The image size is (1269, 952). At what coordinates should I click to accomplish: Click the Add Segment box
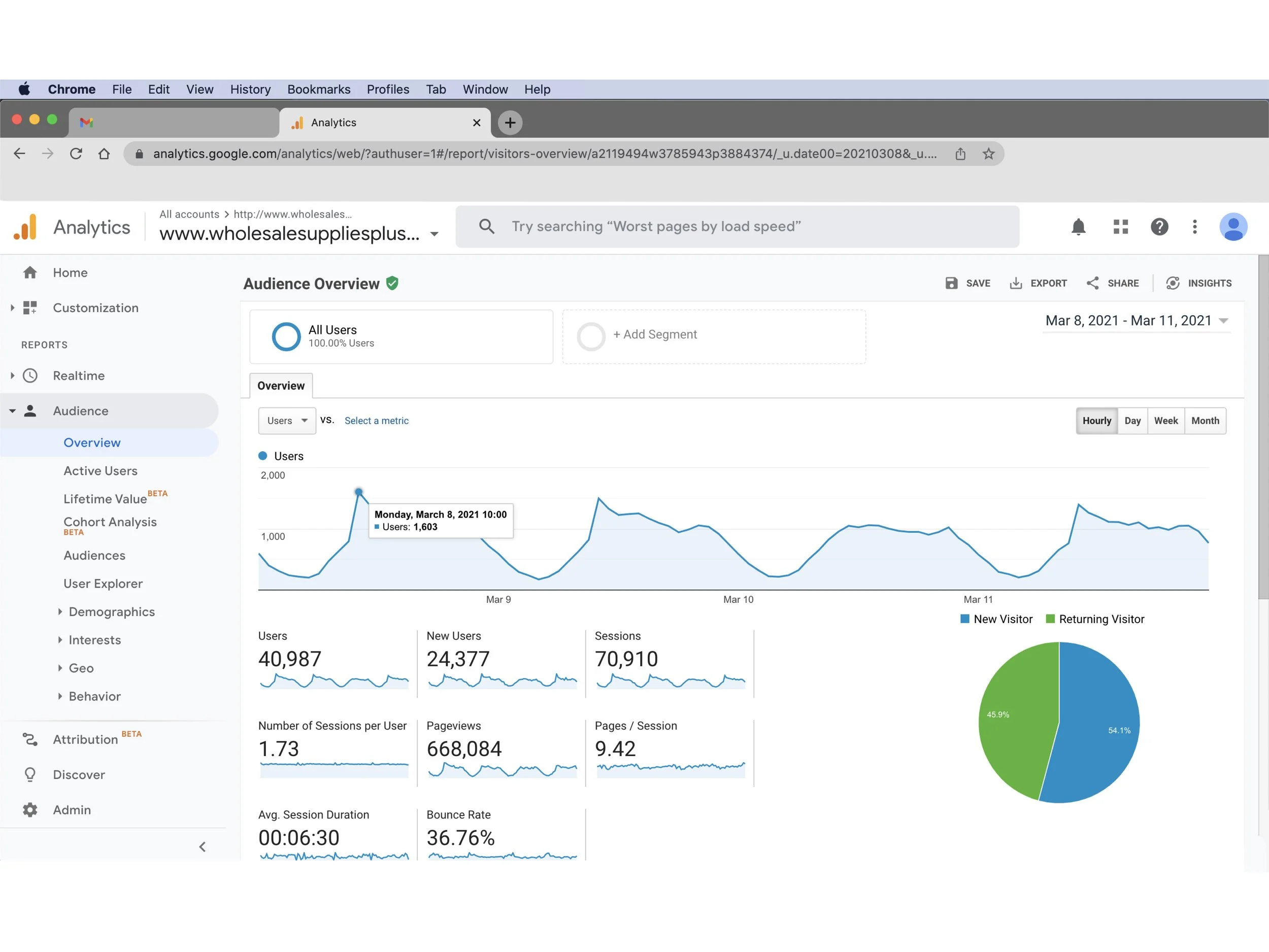(713, 336)
